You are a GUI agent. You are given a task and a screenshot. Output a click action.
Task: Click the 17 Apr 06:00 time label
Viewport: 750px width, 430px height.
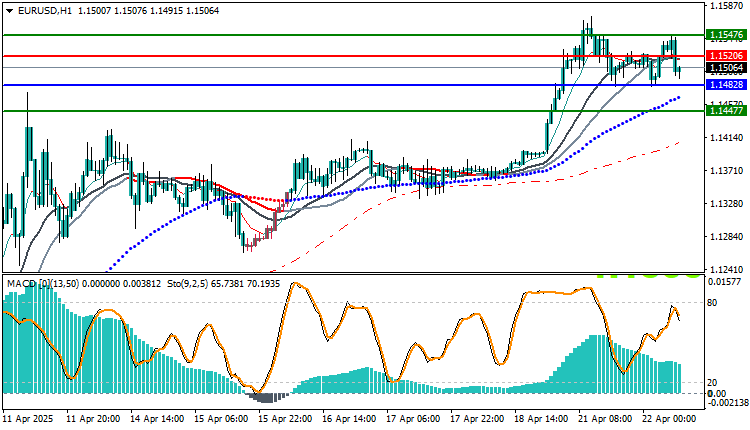413,419
